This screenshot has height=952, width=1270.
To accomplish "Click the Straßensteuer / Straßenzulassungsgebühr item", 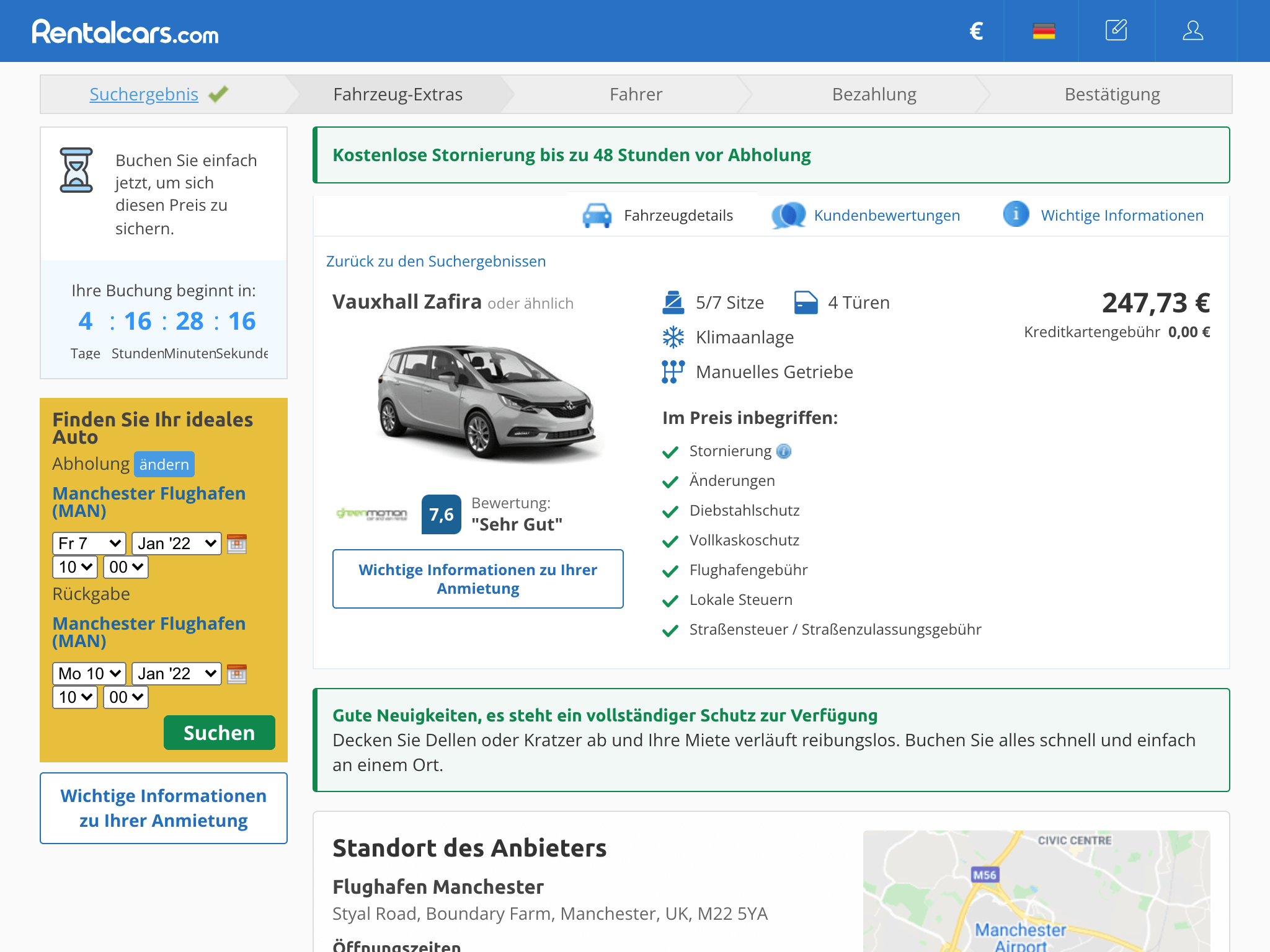I will (x=835, y=630).
